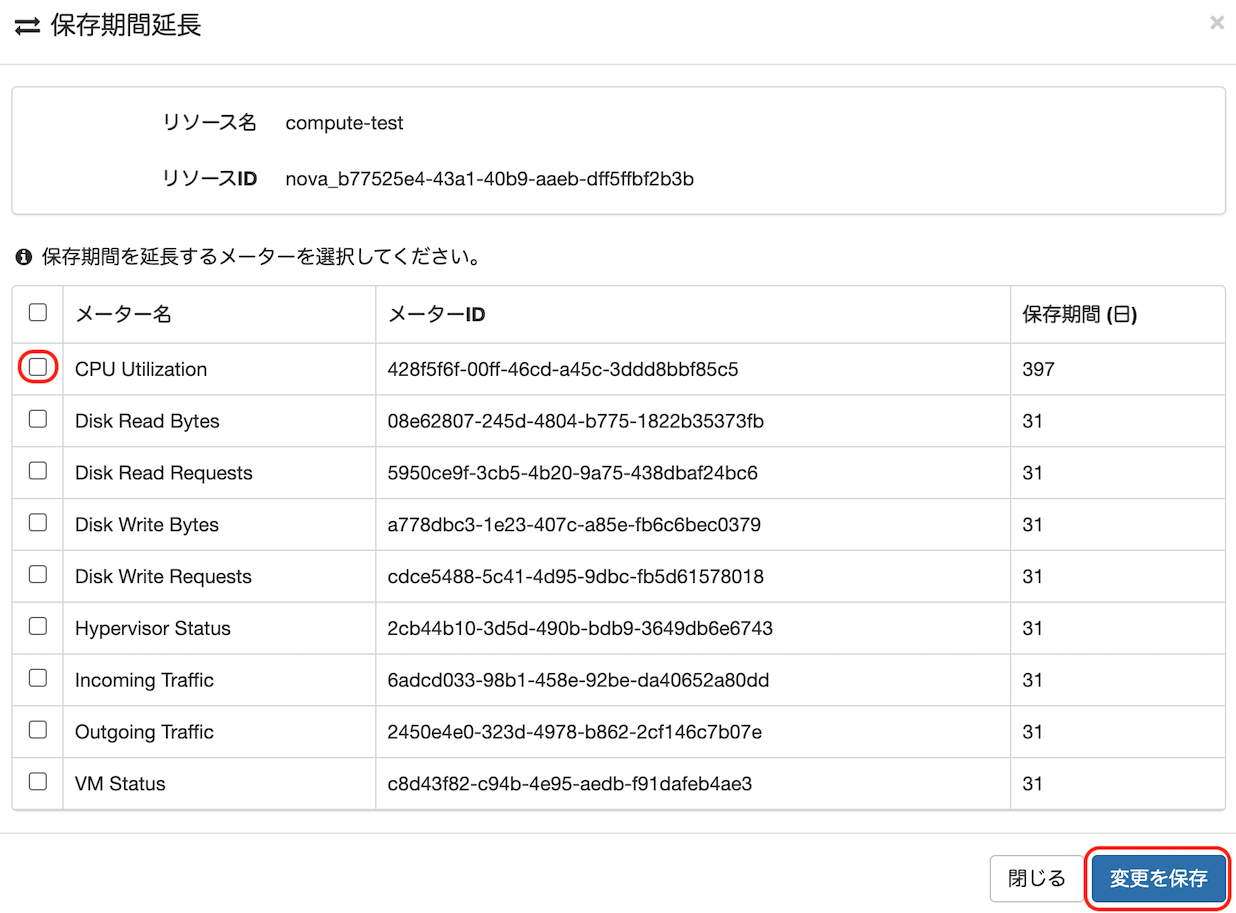Viewport: 1236px width, 913px height.
Task: Check the CPU Utilization meter checkbox
Action: (x=38, y=368)
